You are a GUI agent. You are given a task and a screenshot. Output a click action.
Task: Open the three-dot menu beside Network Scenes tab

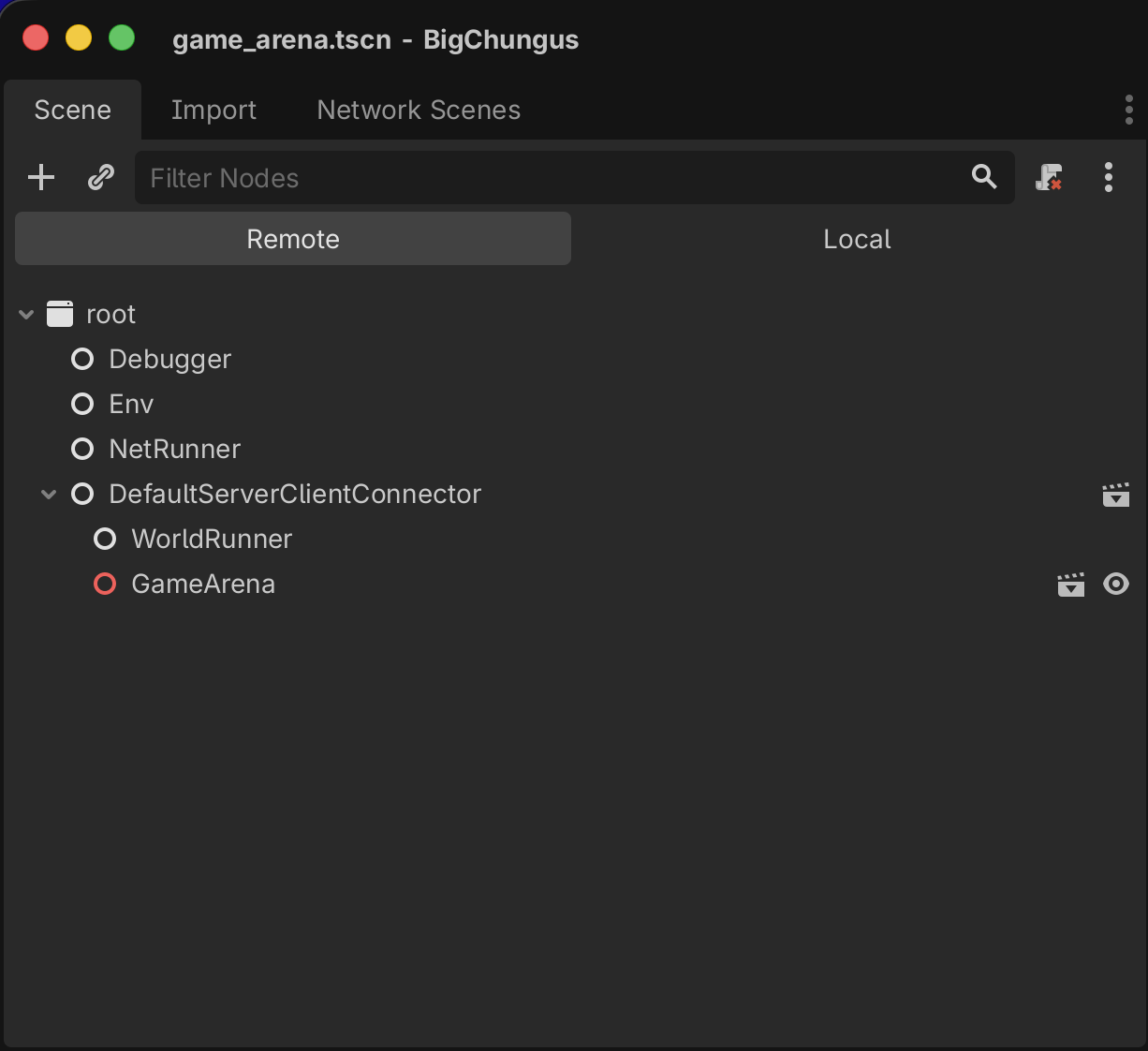[x=1129, y=110]
